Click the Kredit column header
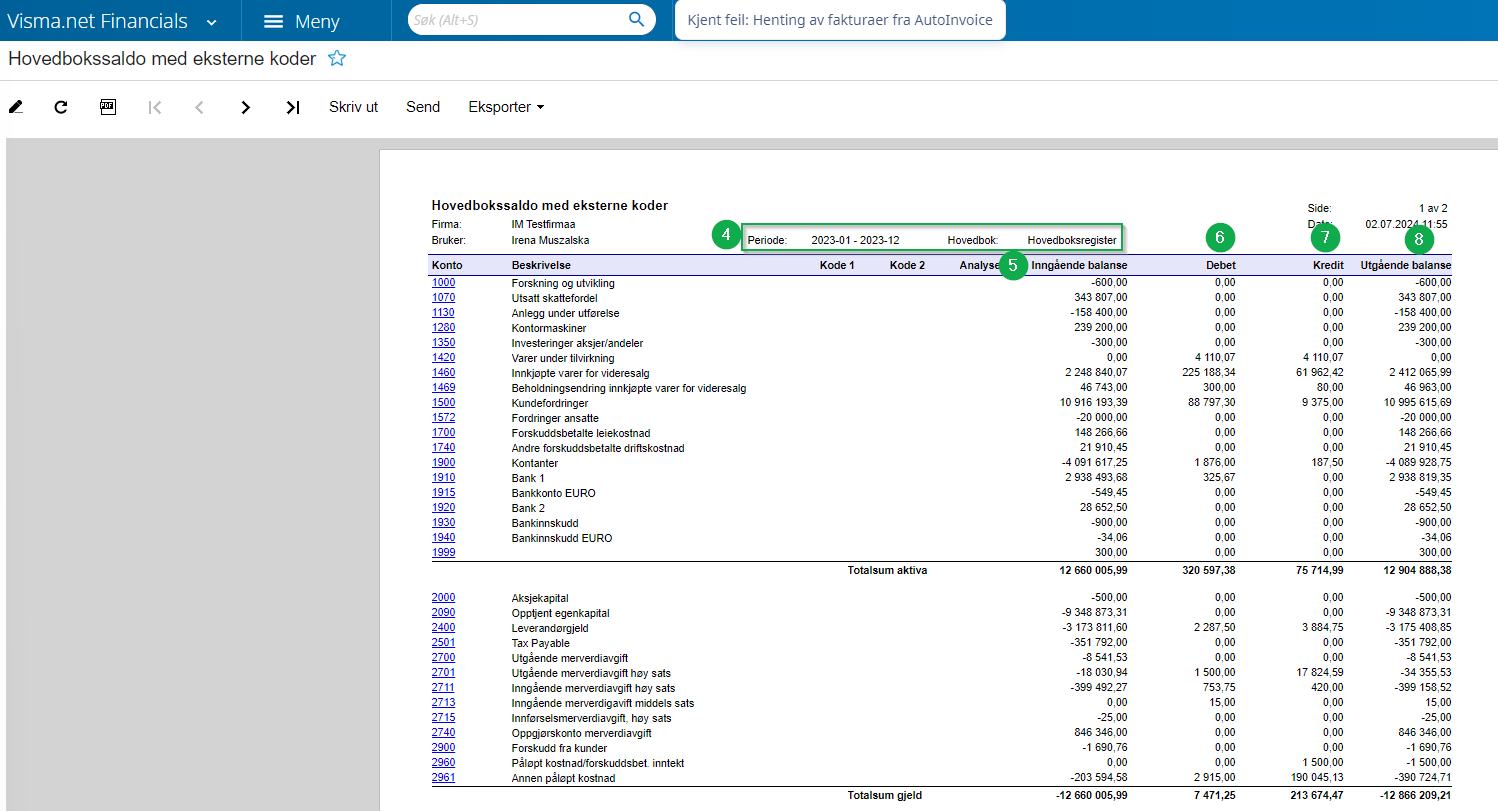Screen dimensions: 1498x811 pos(1328,266)
